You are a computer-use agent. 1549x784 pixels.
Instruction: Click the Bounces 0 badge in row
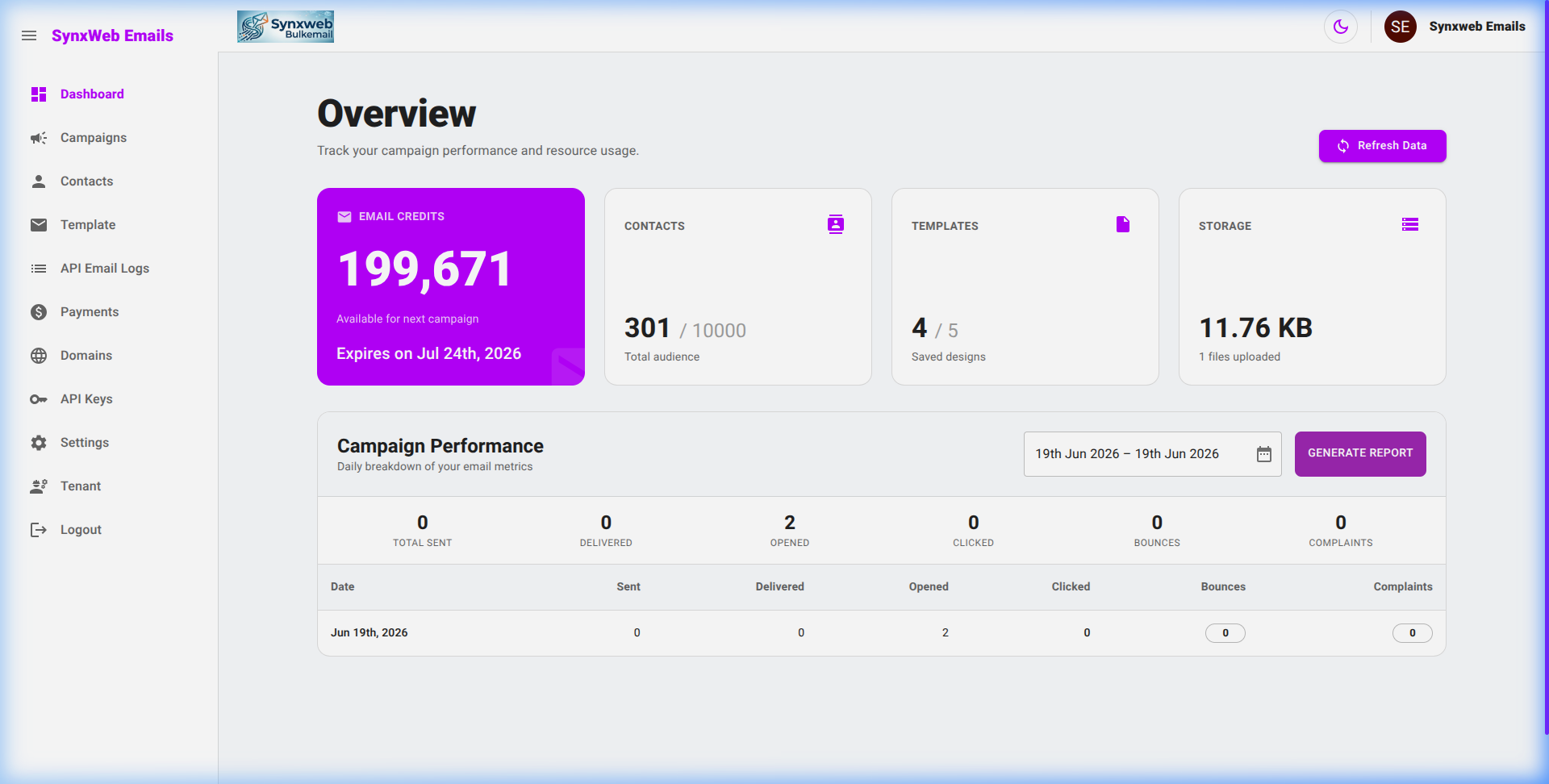pos(1225,633)
